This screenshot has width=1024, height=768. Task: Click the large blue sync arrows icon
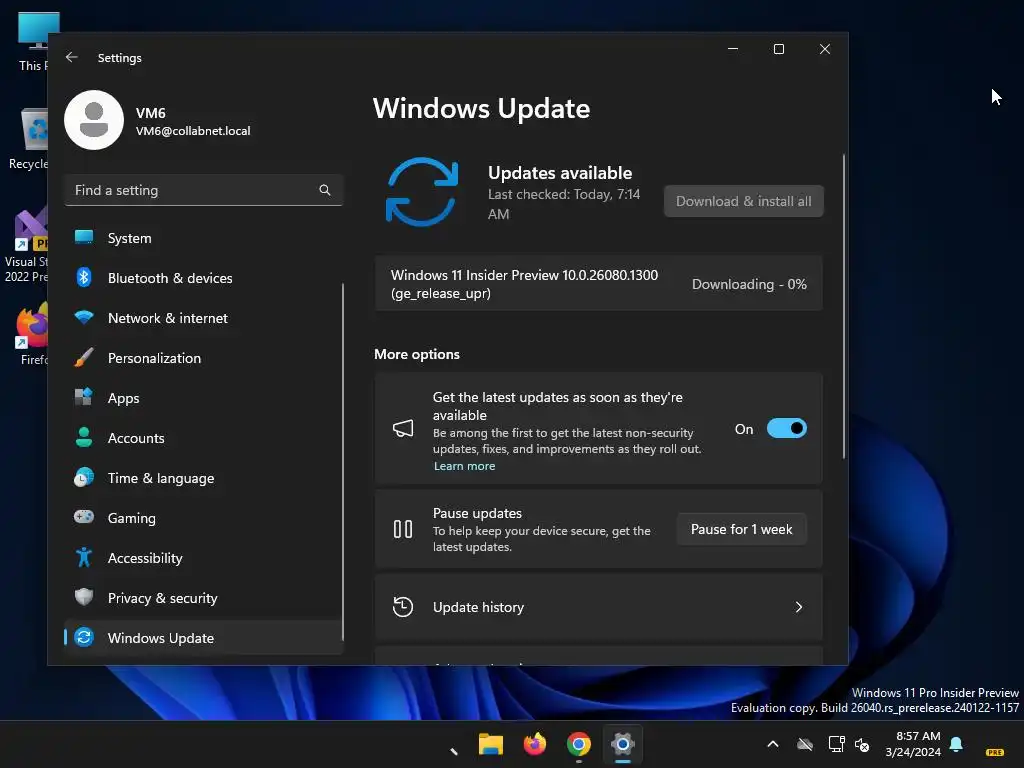coord(422,192)
